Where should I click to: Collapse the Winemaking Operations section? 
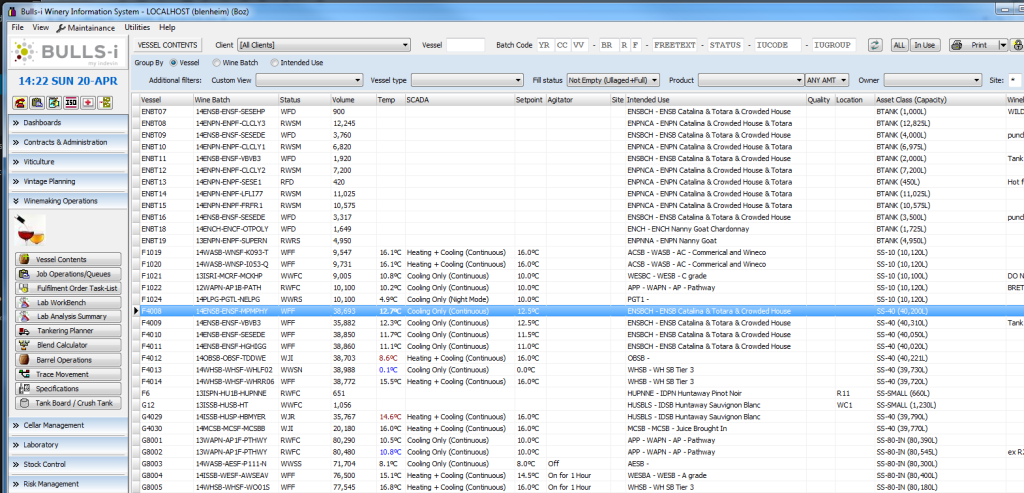pos(68,201)
